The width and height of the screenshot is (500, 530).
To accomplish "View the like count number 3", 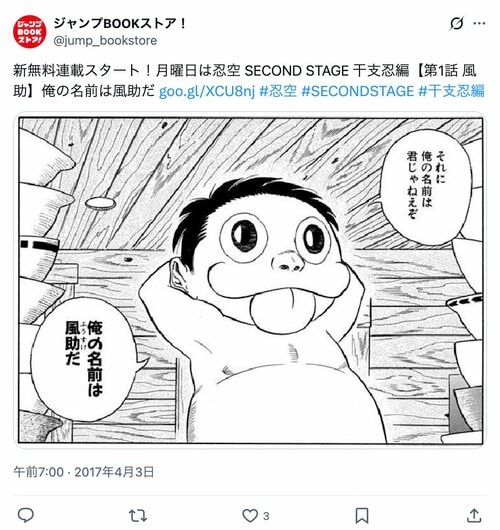I will (266, 516).
